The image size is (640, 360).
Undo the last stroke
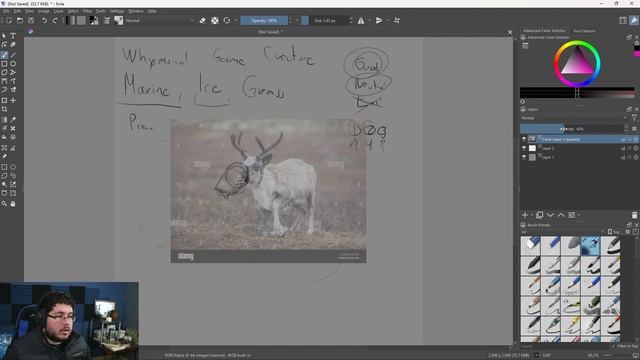(x=44, y=20)
